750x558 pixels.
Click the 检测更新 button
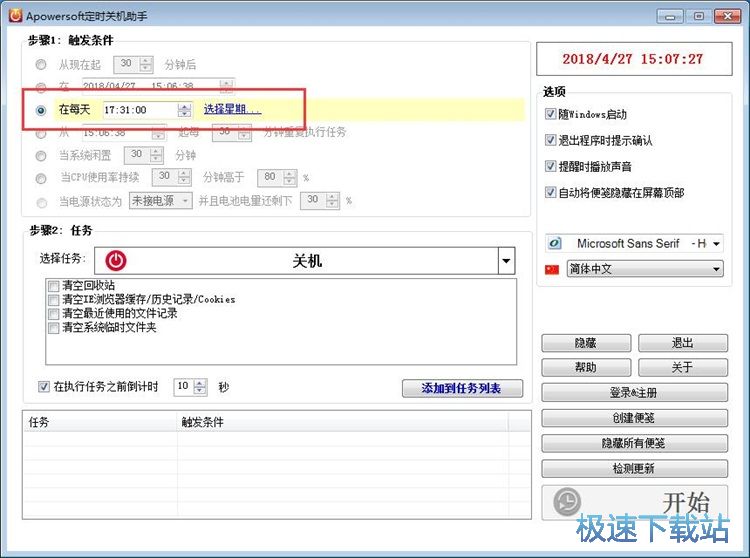click(x=634, y=469)
